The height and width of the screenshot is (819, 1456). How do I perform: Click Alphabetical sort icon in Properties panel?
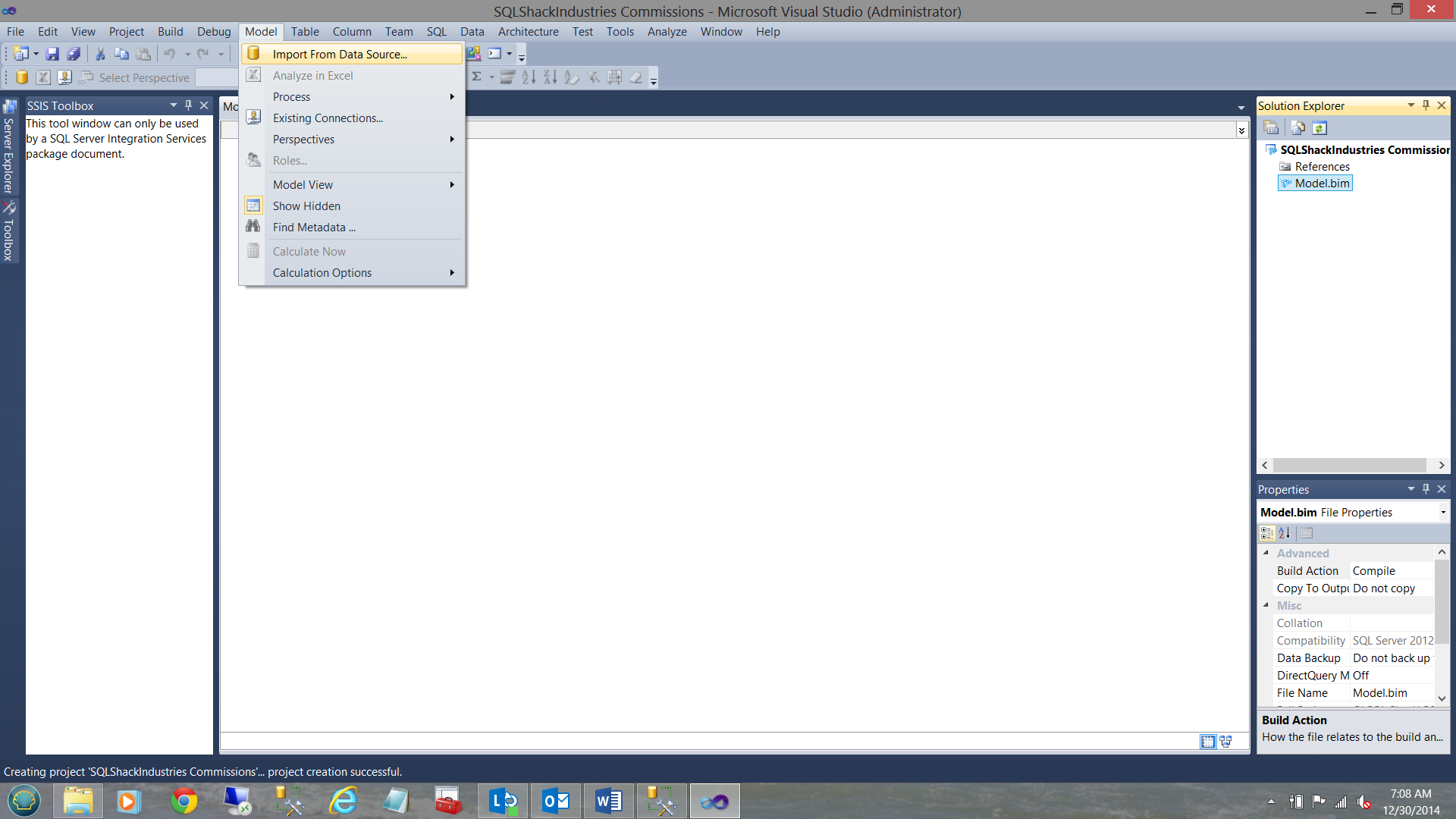[x=1285, y=533]
